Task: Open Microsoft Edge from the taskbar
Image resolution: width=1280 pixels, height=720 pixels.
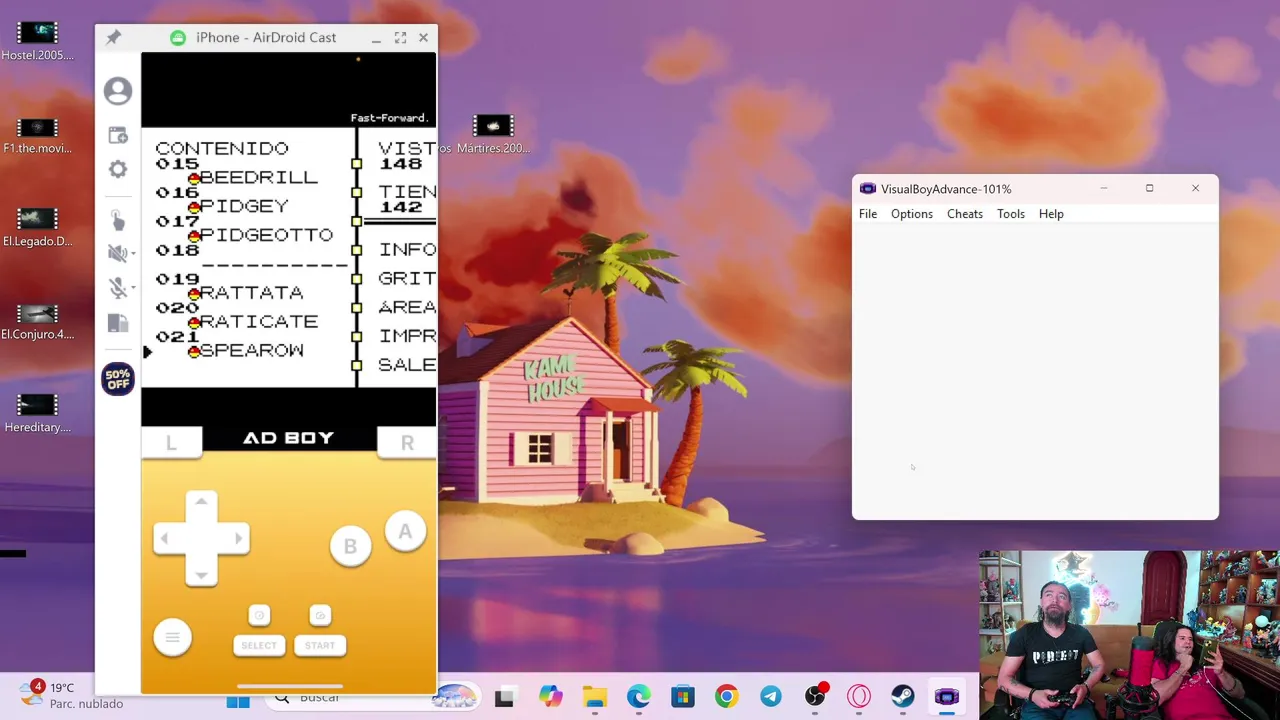Action: 639,697
